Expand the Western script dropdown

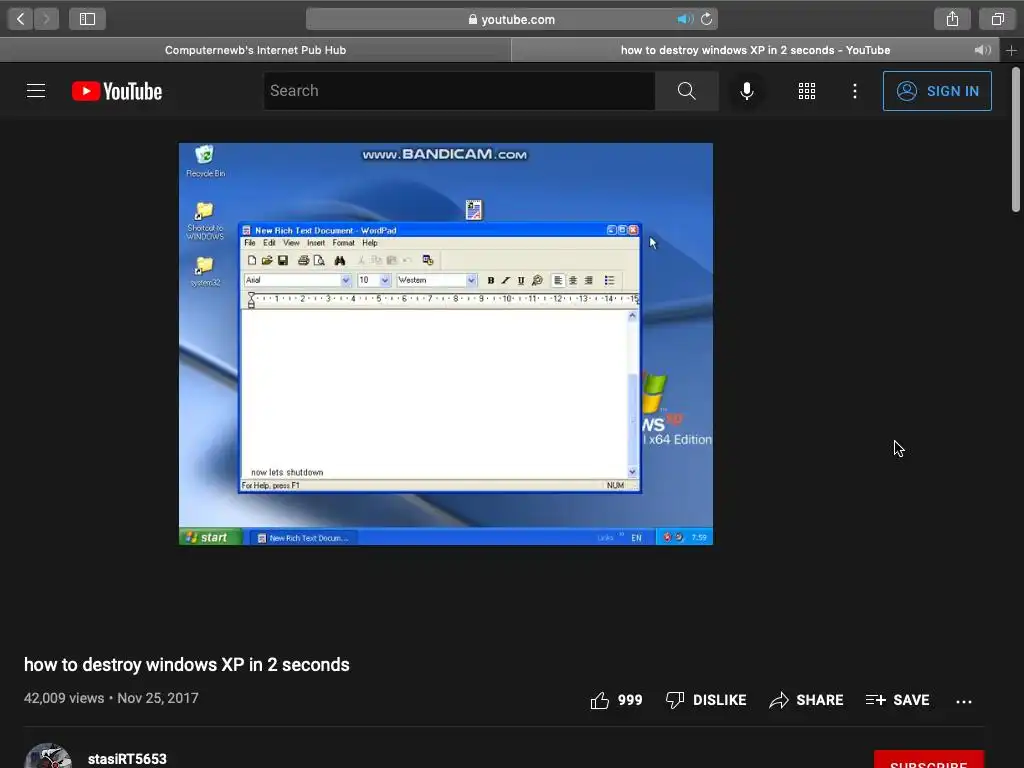pyautogui.click(x=471, y=280)
